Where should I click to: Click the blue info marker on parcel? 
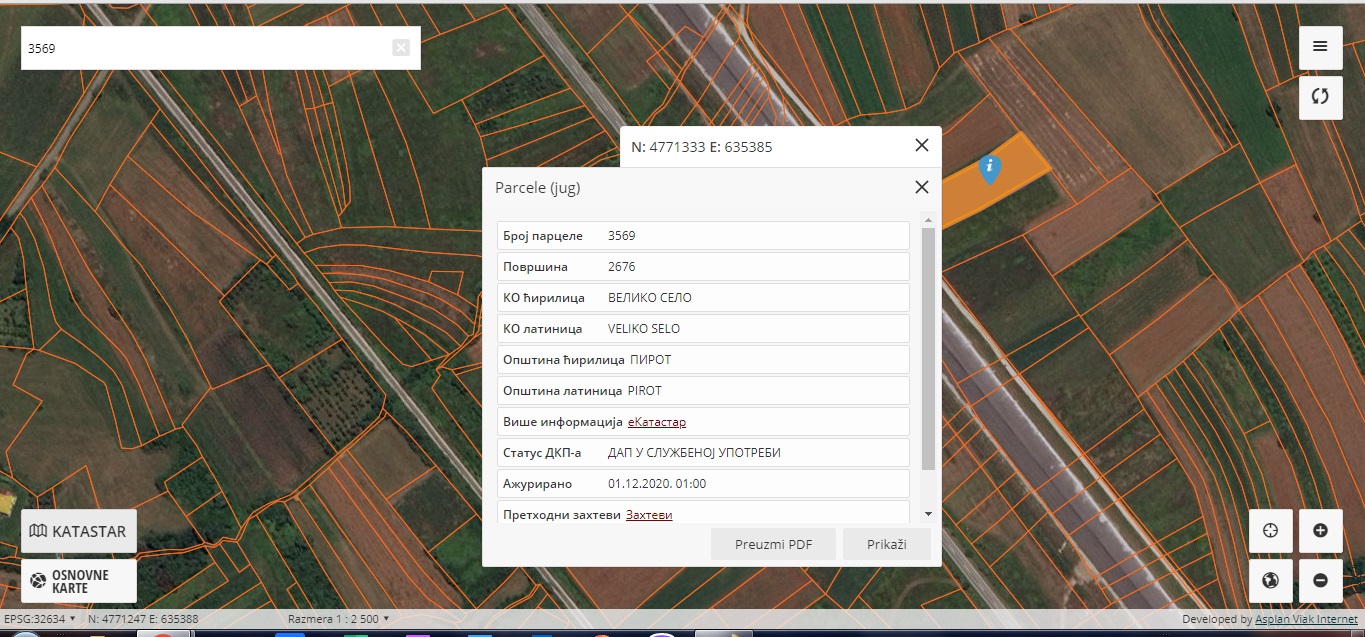[989, 168]
